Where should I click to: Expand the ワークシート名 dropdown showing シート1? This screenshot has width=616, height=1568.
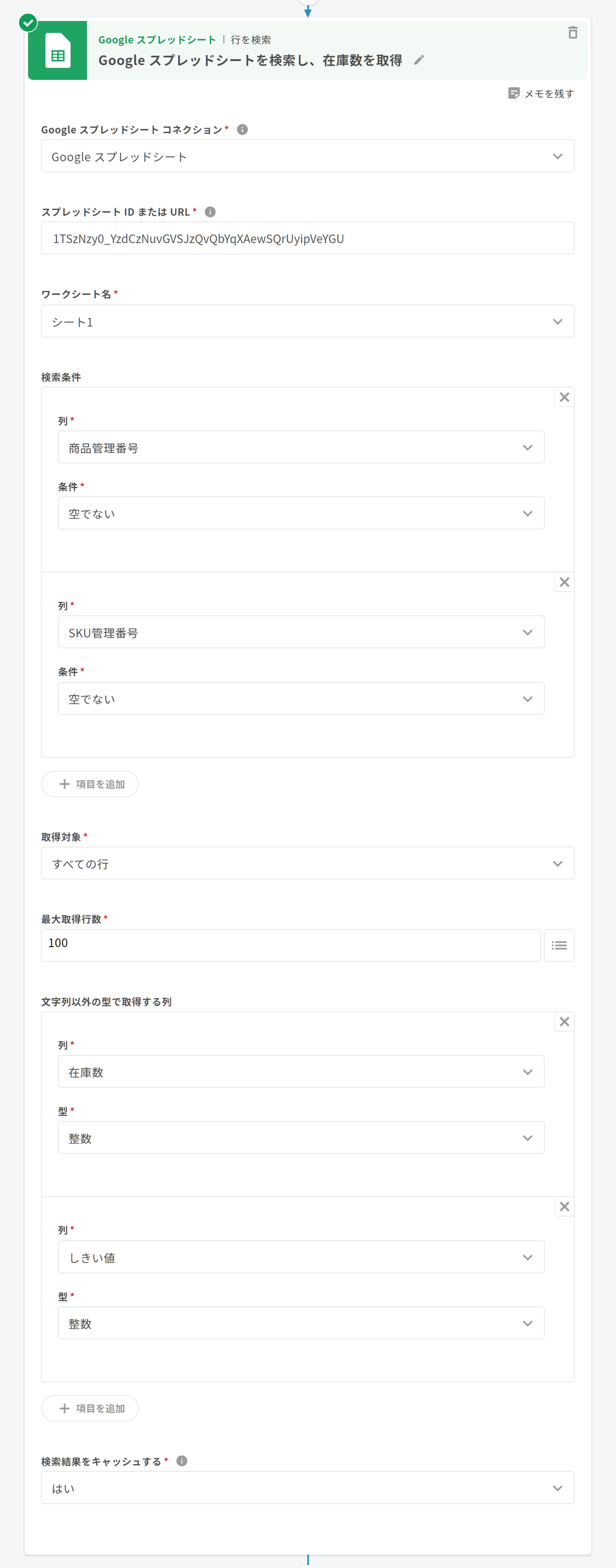coord(307,321)
